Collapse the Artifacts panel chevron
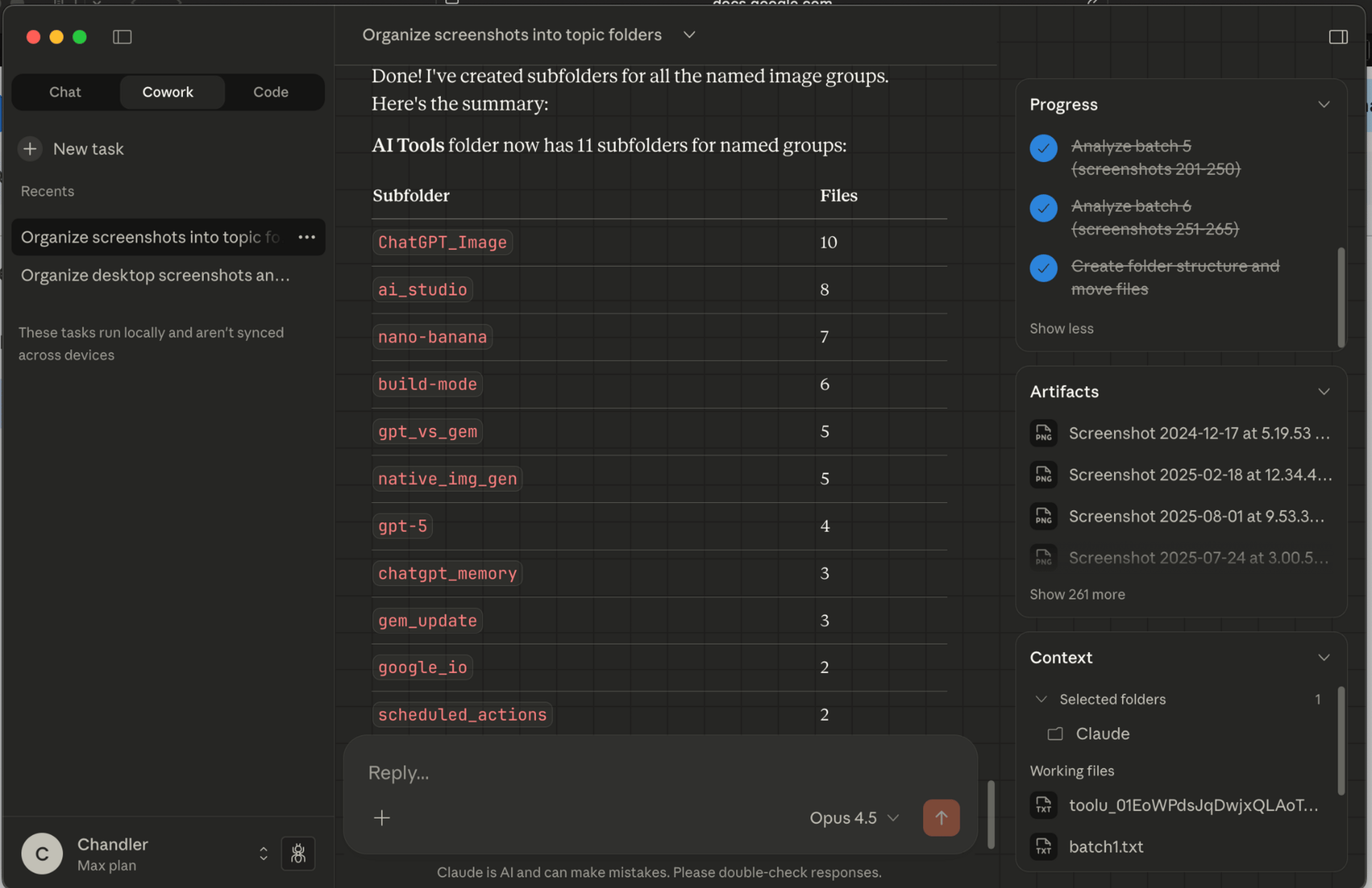This screenshot has height=888, width=1372. (x=1323, y=391)
